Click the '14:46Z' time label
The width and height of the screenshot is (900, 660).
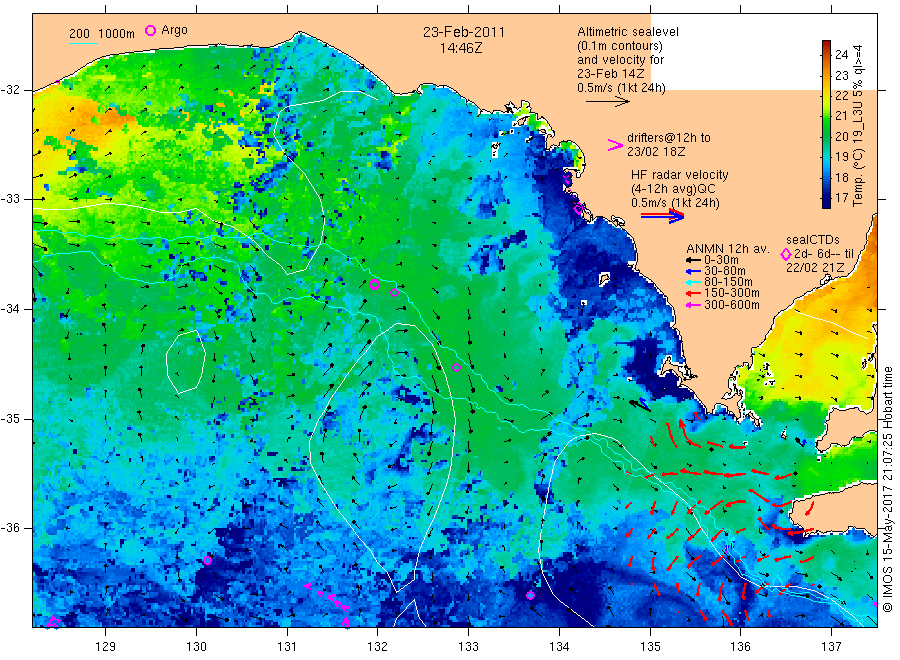coord(461,48)
